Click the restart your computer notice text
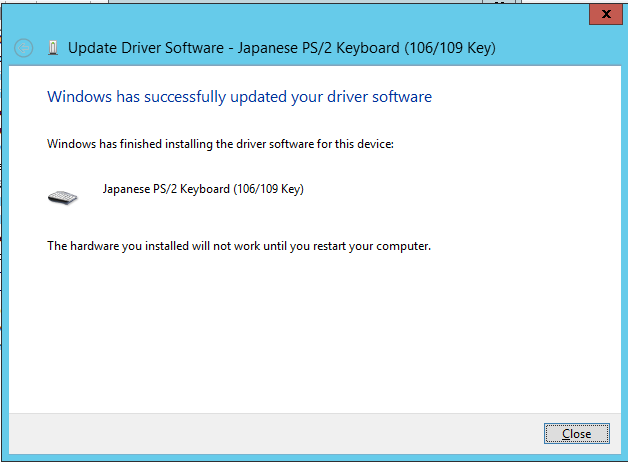 [x=239, y=246]
